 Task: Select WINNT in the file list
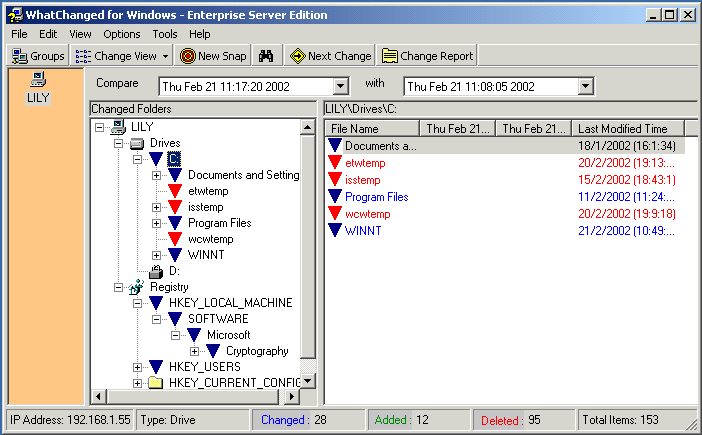[363, 231]
